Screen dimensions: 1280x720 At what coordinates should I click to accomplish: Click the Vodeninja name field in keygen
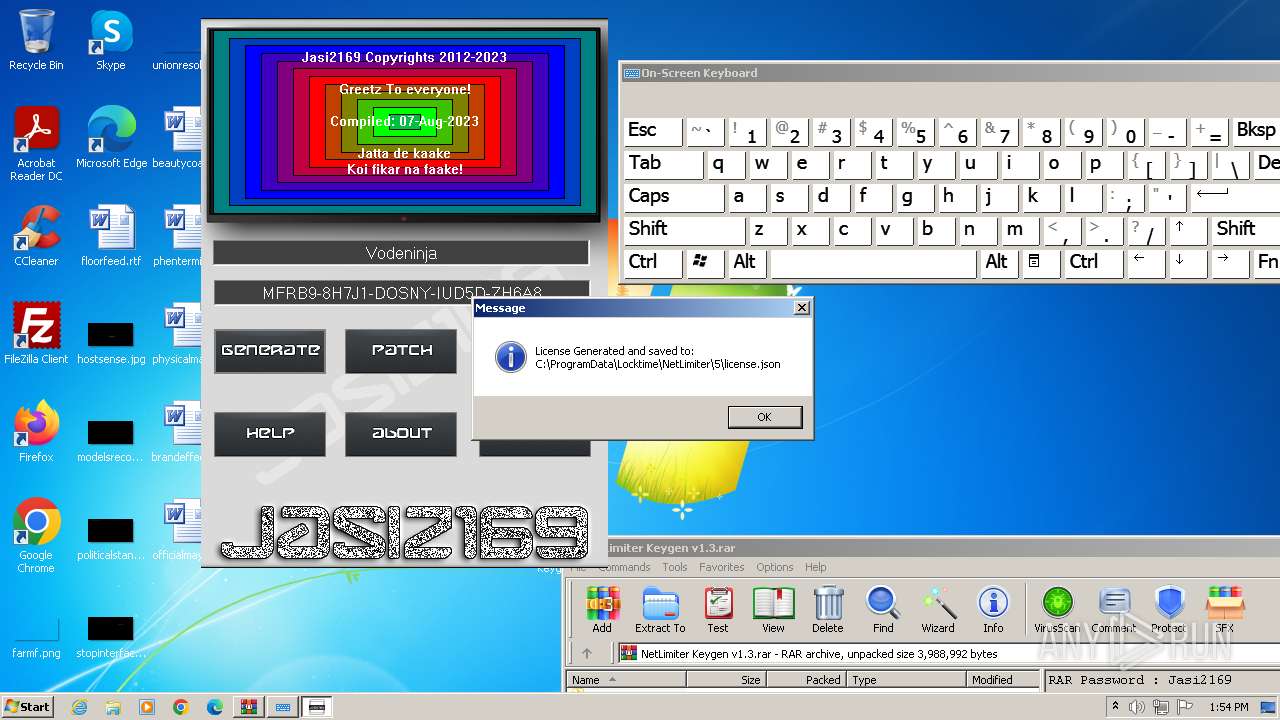click(401, 253)
